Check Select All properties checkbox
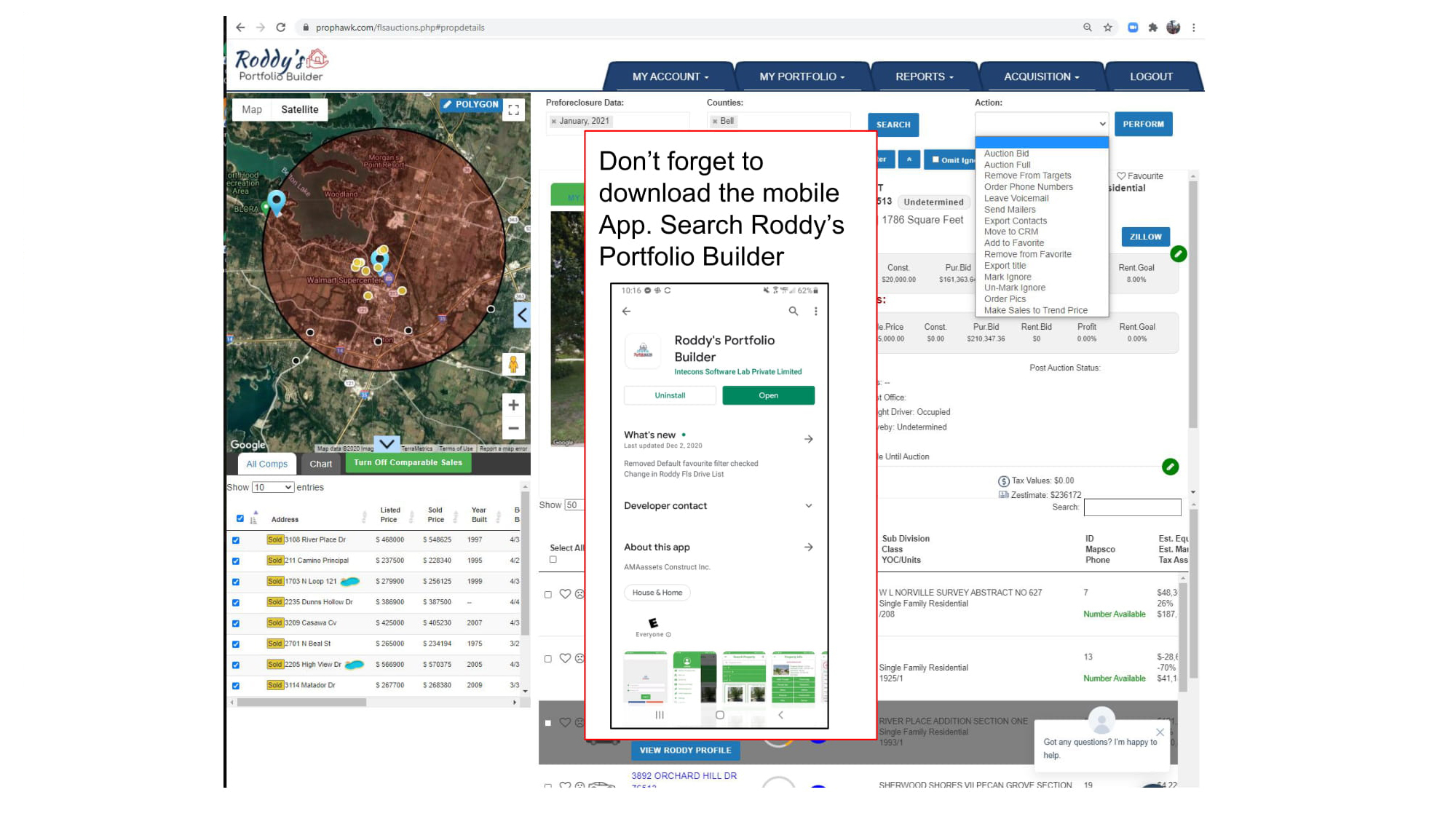The width and height of the screenshot is (1456, 819). (x=553, y=560)
